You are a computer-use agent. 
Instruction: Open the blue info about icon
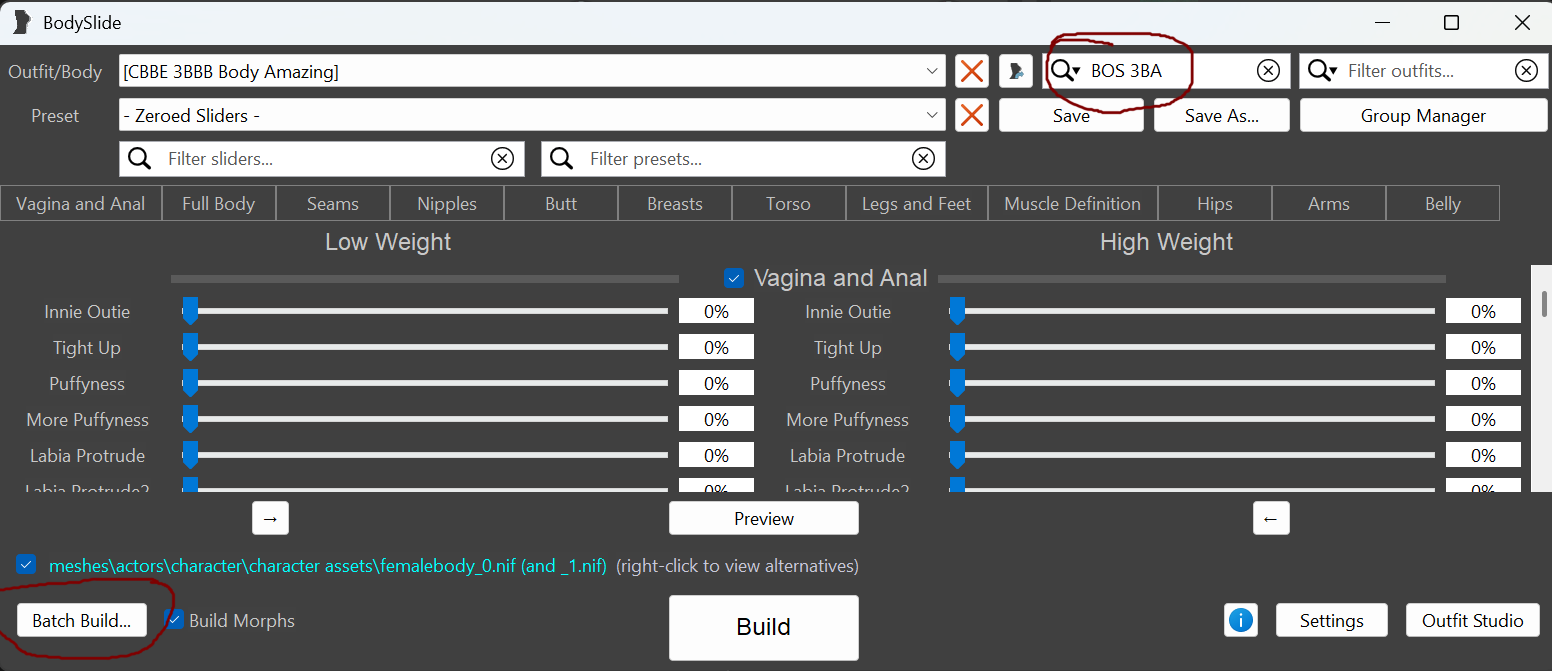tap(1241, 620)
